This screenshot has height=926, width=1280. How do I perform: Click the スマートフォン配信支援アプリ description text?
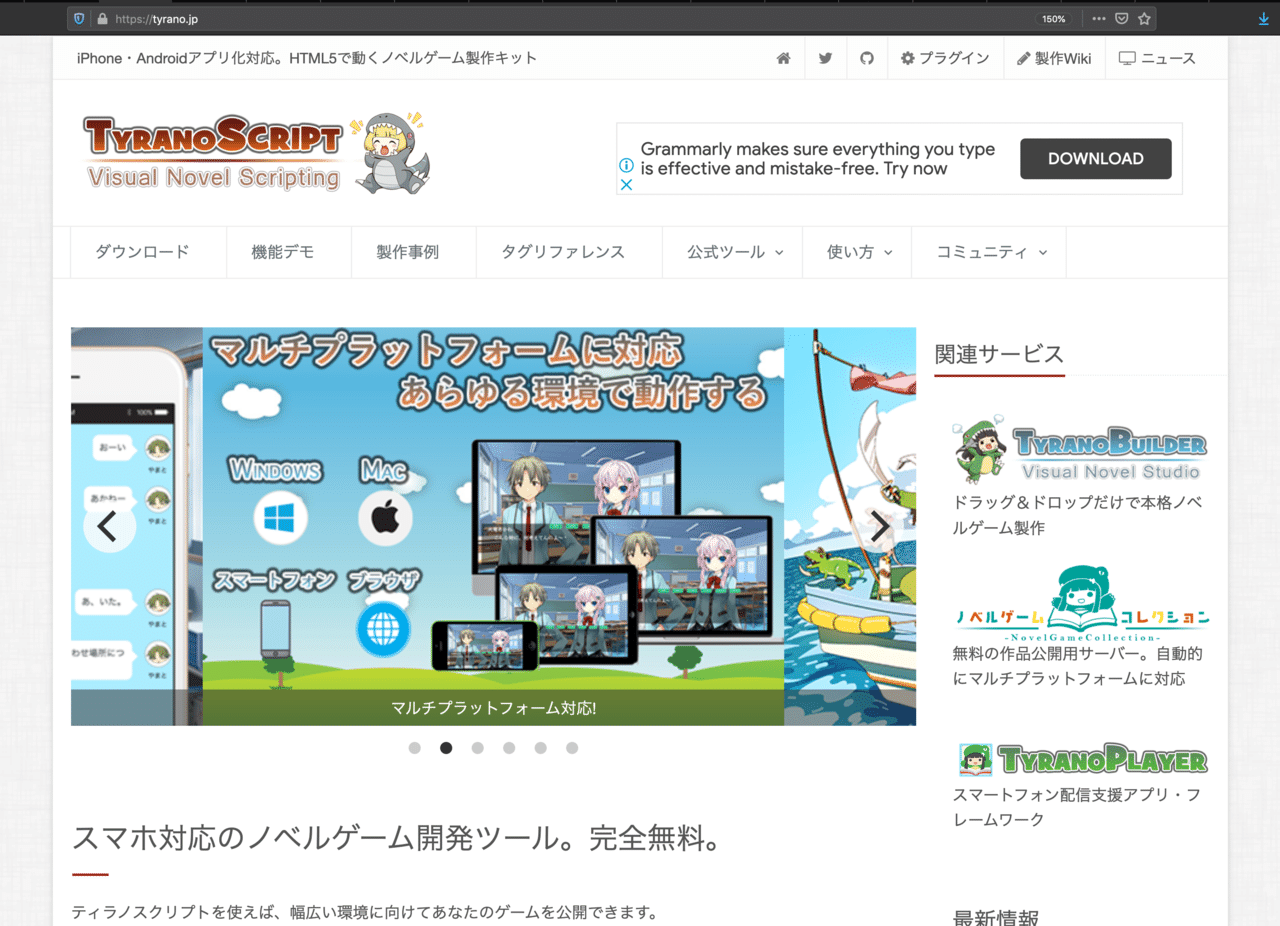pos(1077,807)
